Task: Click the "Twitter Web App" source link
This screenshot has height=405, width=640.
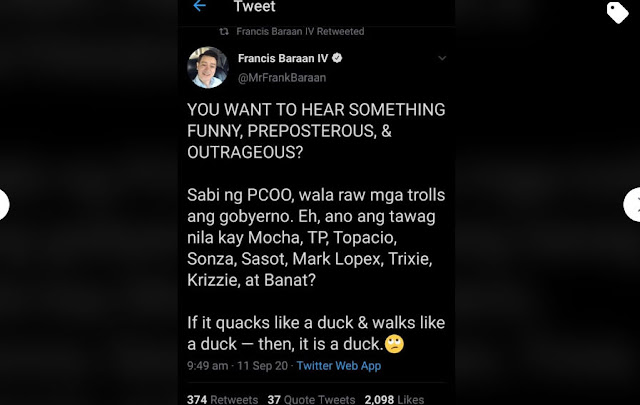Action: (x=338, y=366)
